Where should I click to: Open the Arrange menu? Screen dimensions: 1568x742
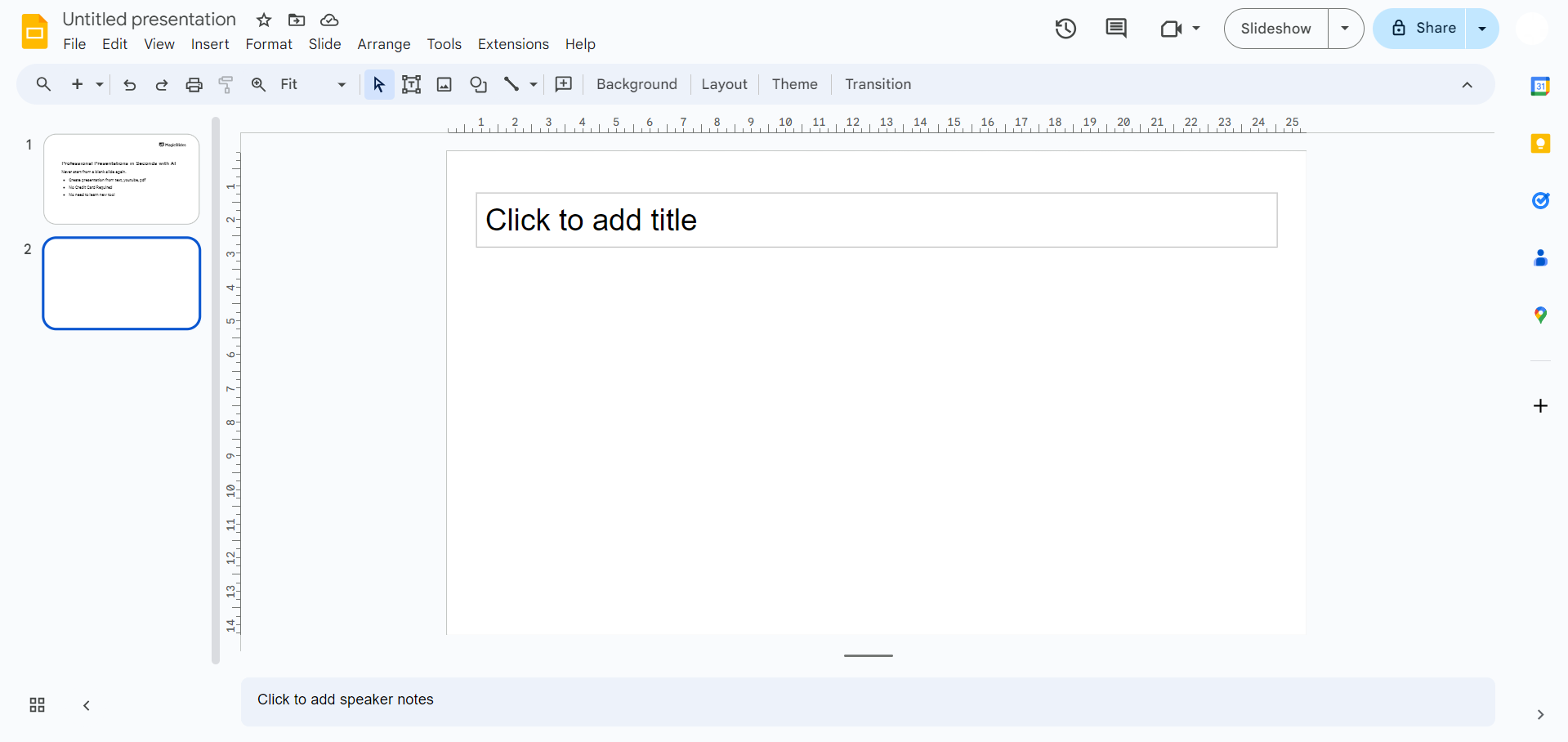pyautogui.click(x=383, y=44)
